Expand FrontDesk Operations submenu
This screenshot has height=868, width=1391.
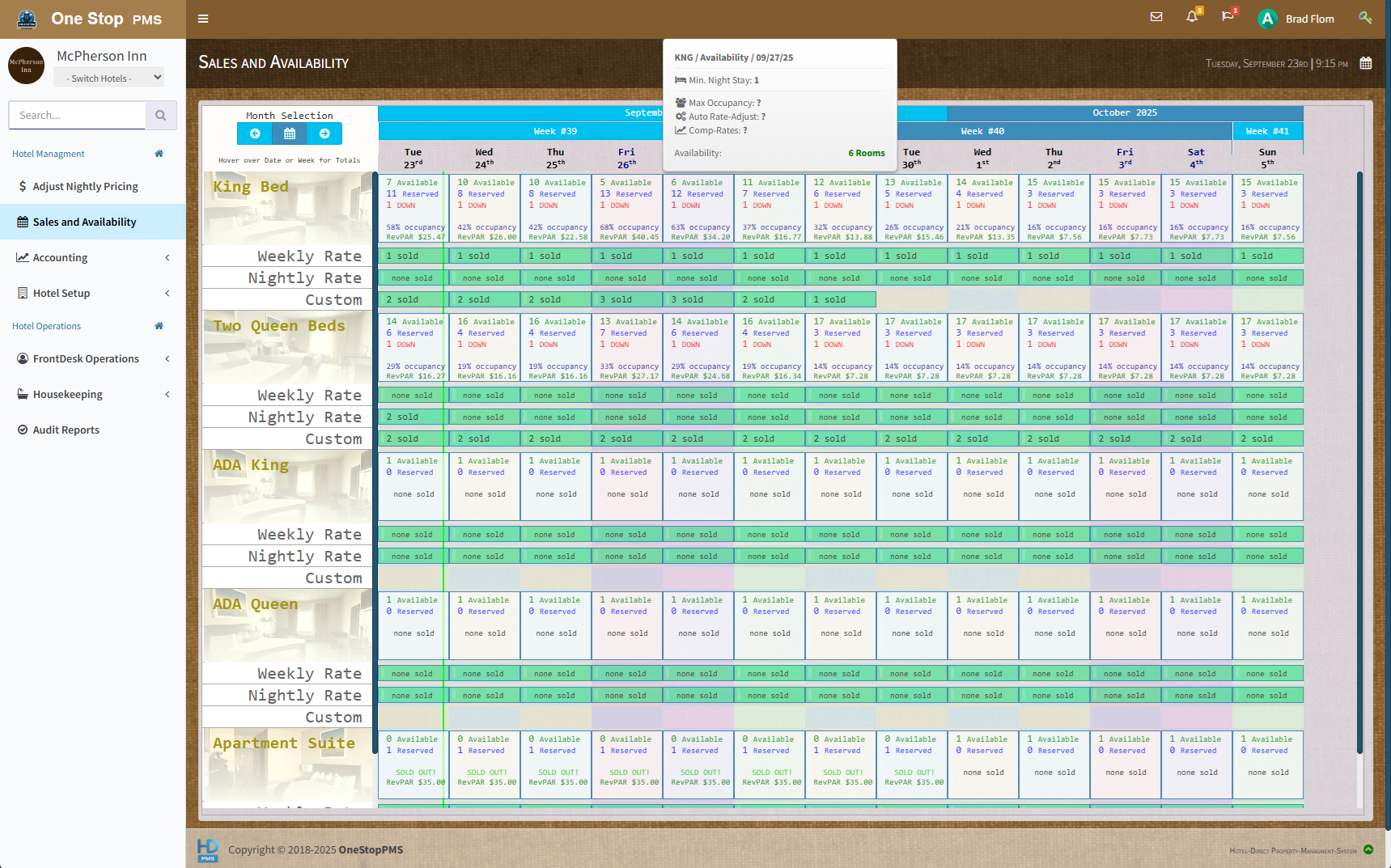pos(93,359)
